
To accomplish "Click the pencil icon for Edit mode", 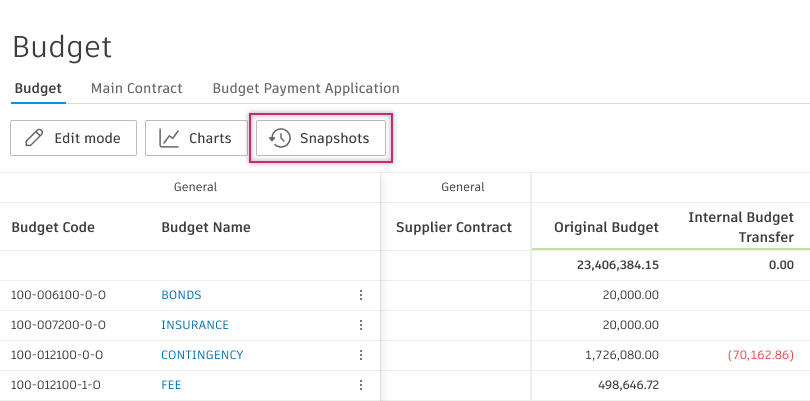I will (34, 139).
